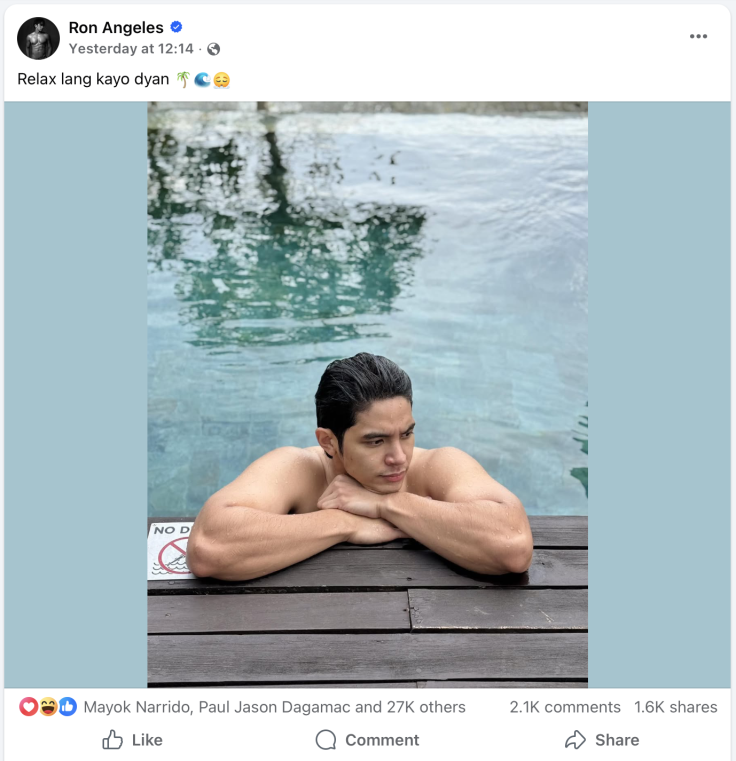The image size is (736, 761).
Task: Click the blue verified badge
Action: [x=177, y=27]
